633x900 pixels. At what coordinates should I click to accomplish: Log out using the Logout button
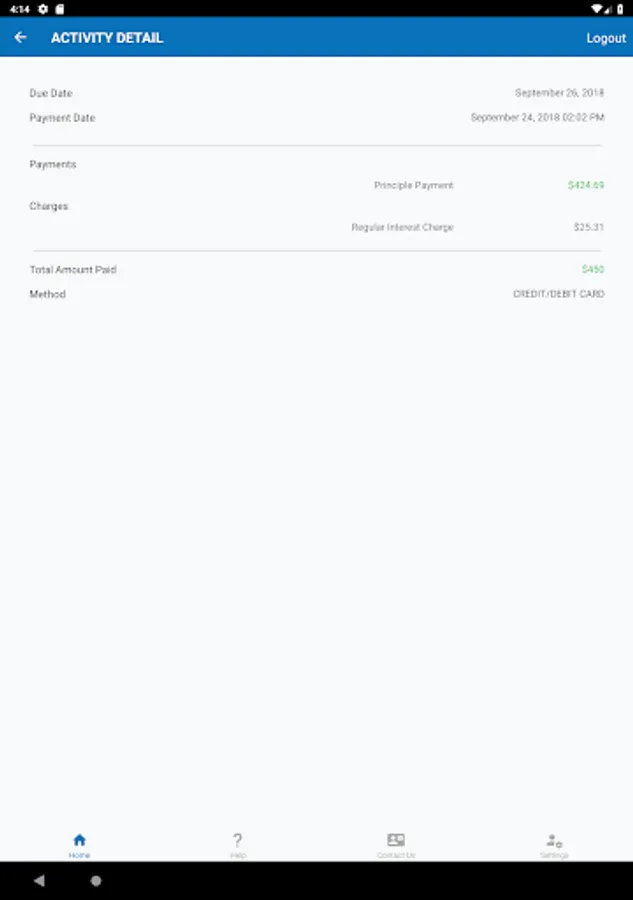click(x=605, y=38)
